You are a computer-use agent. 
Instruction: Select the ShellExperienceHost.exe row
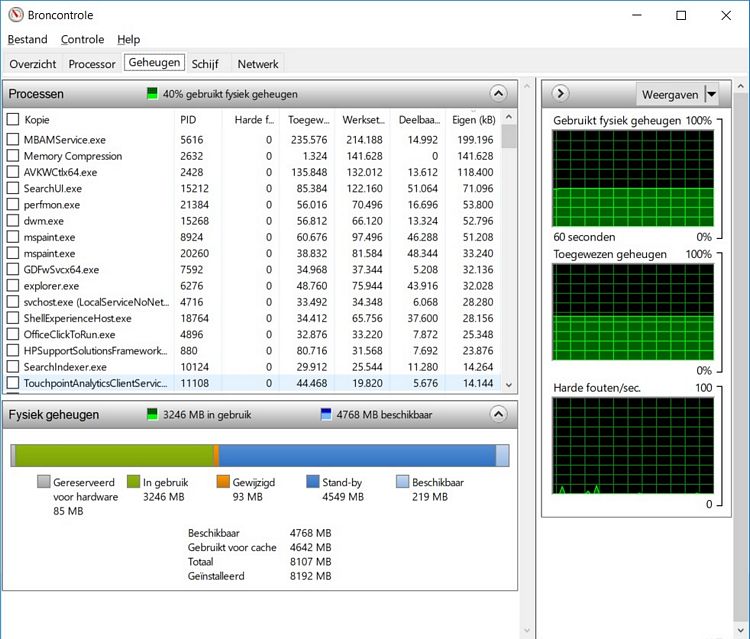(253, 318)
